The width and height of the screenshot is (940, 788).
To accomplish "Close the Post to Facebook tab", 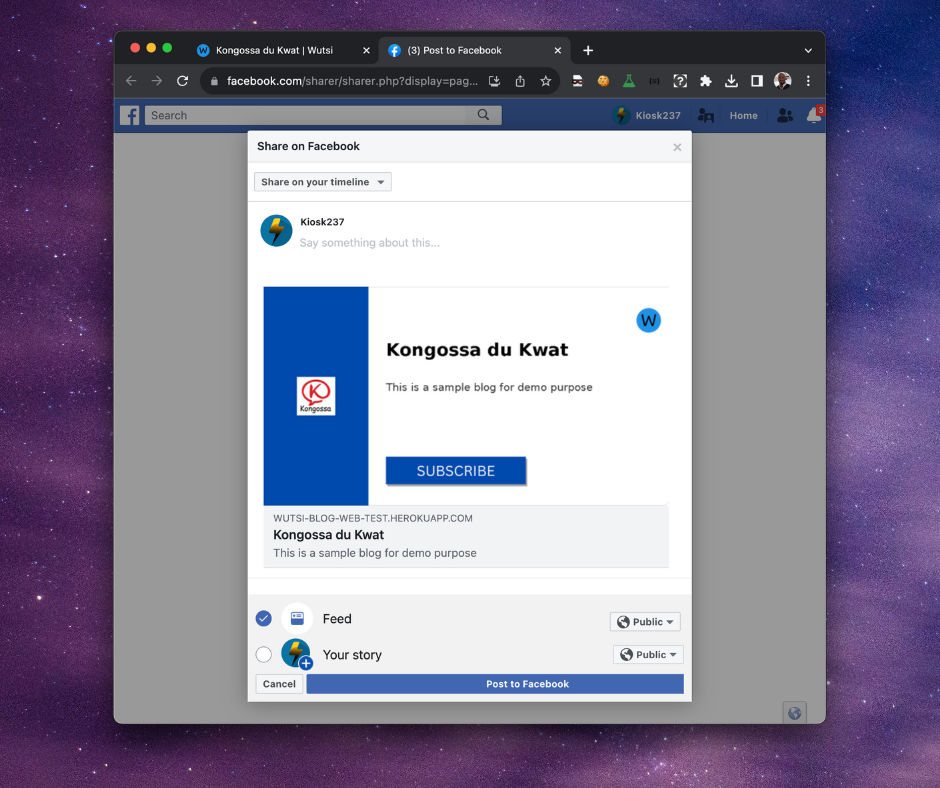I will pyautogui.click(x=558, y=50).
